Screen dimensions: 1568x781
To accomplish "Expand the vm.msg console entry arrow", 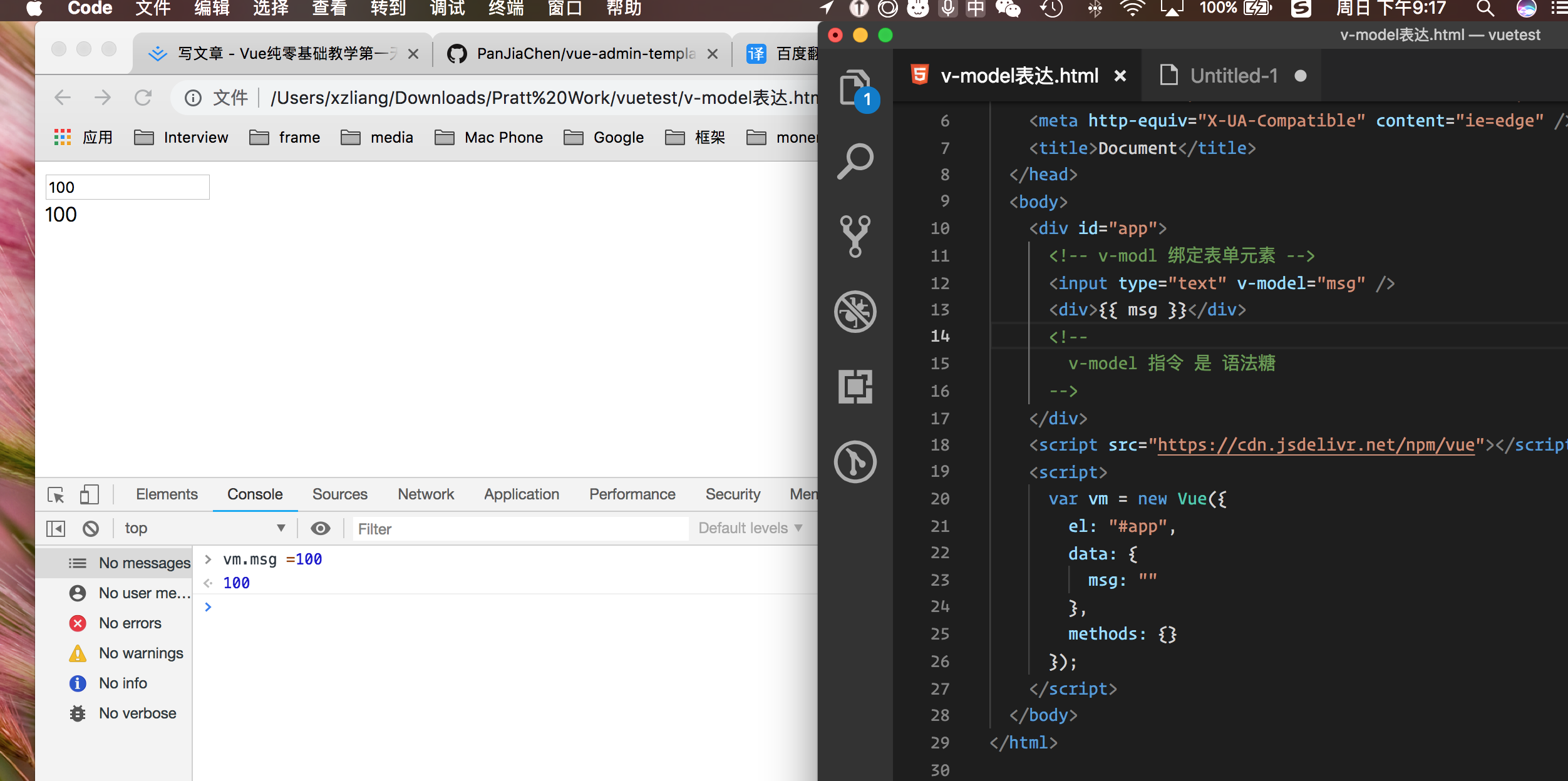I will [x=209, y=559].
